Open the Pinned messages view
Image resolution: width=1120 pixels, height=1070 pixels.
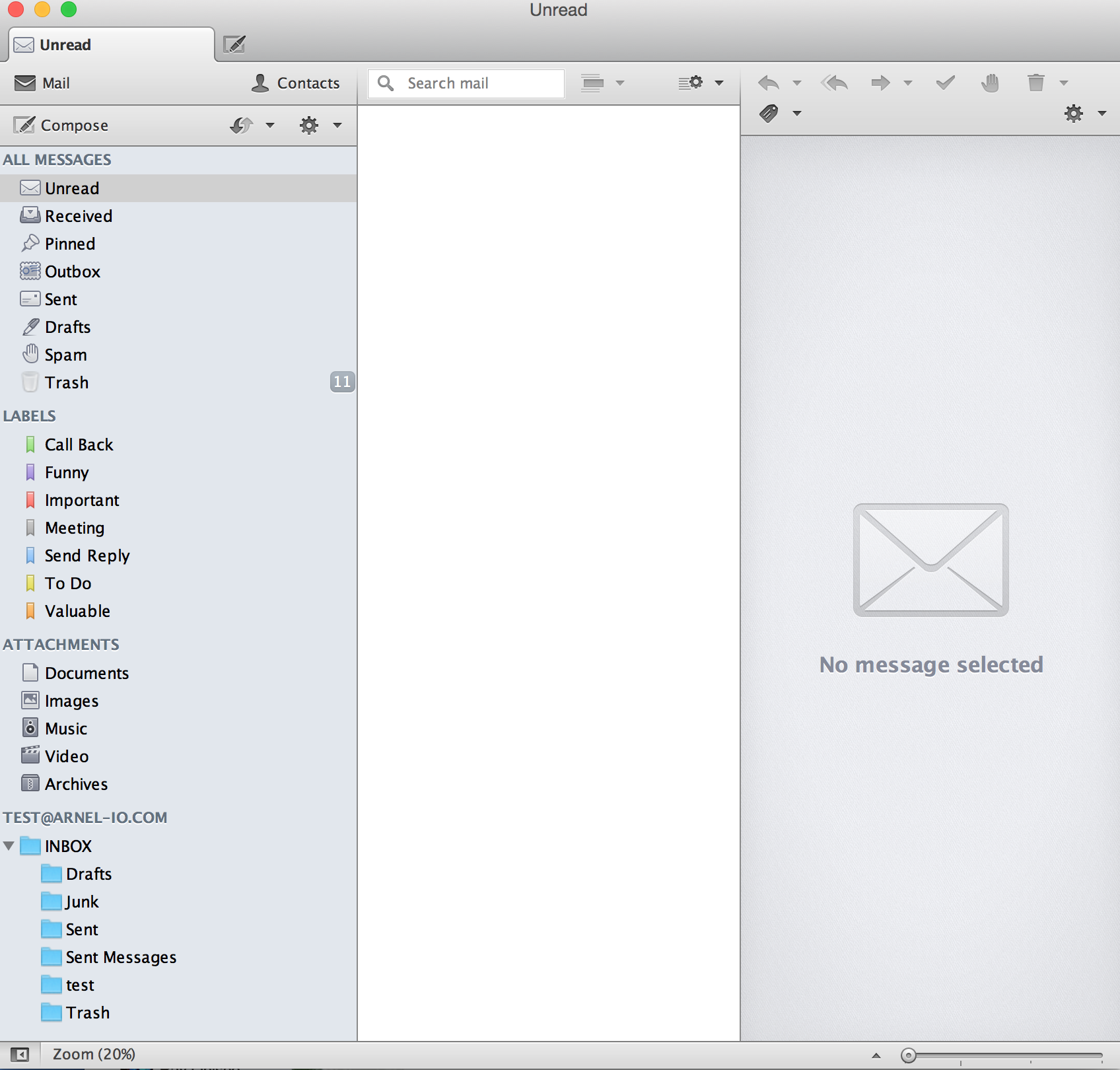178,244
